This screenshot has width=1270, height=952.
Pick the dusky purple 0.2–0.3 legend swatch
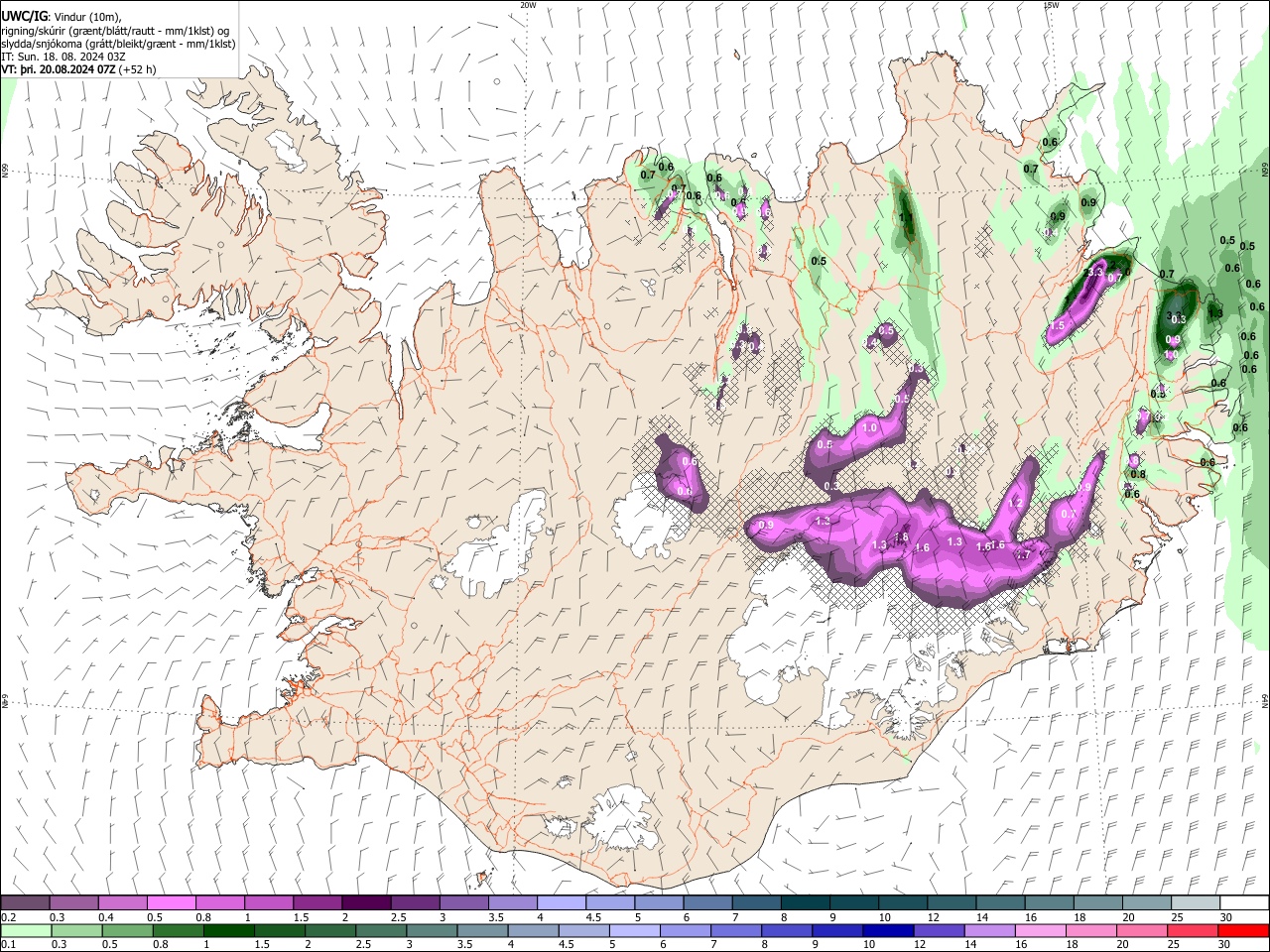point(26,903)
